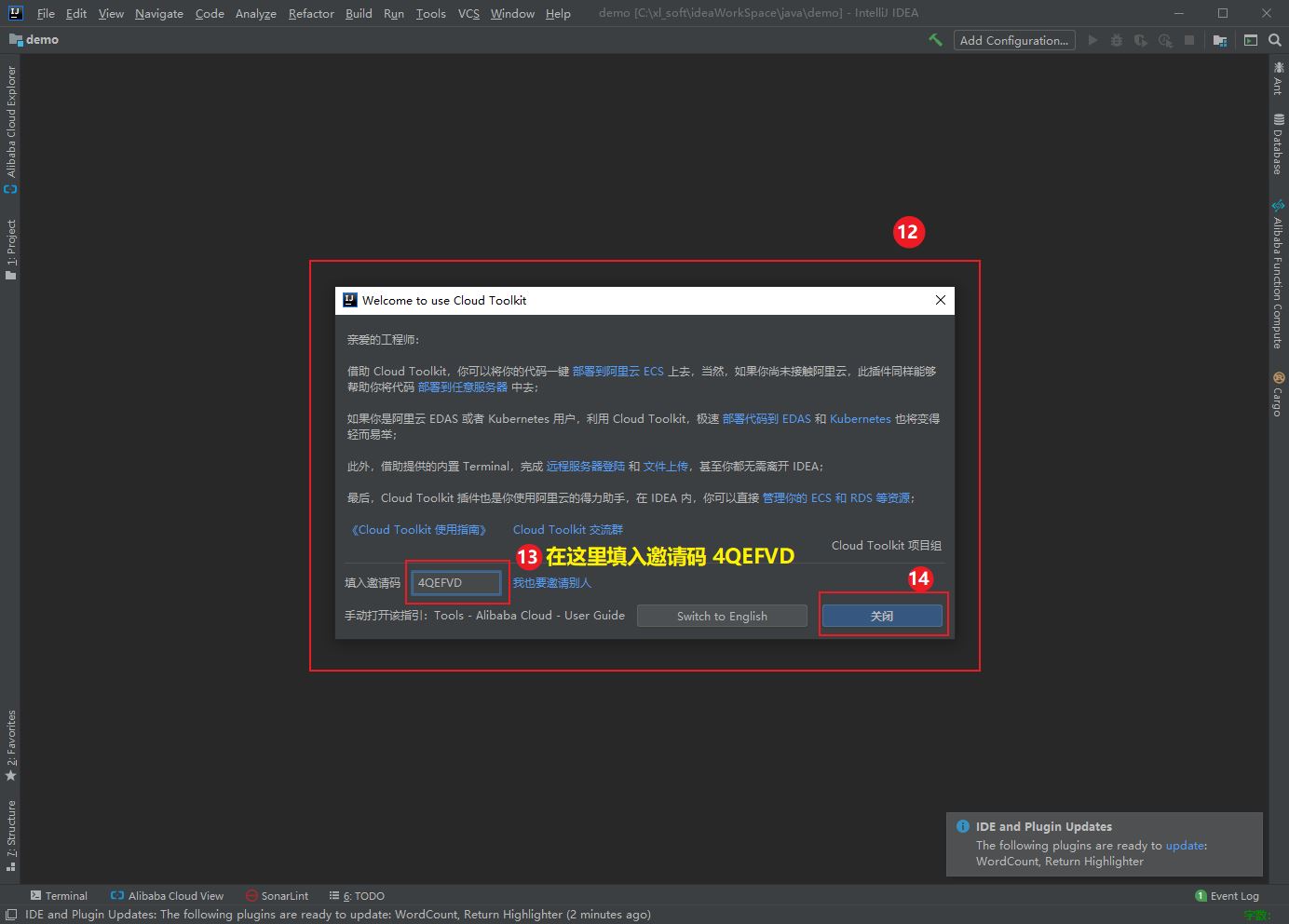Click the 关闭 button
This screenshot has width=1289, height=924.
[x=882, y=616]
